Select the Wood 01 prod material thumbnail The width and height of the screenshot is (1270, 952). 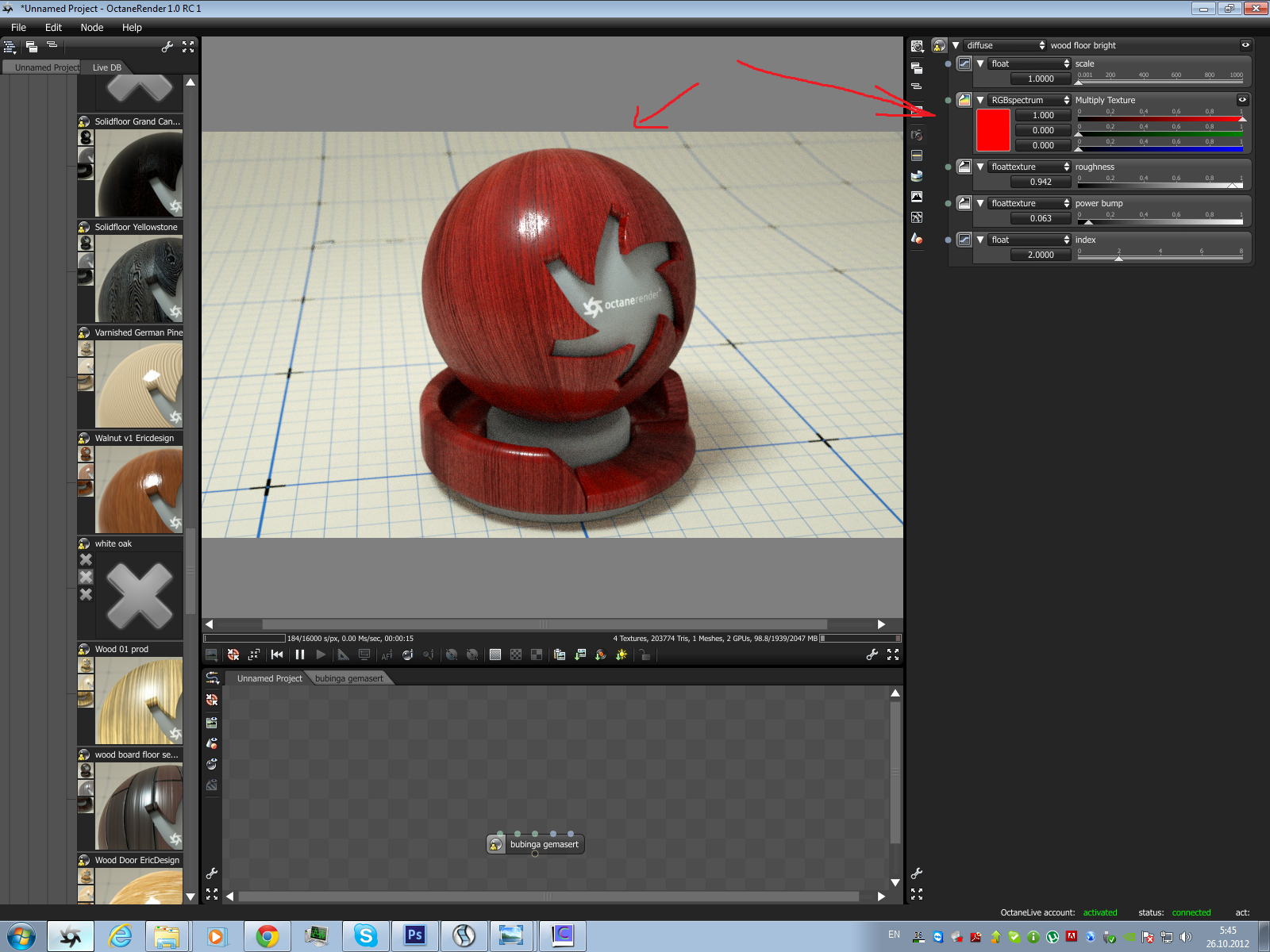click(139, 701)
